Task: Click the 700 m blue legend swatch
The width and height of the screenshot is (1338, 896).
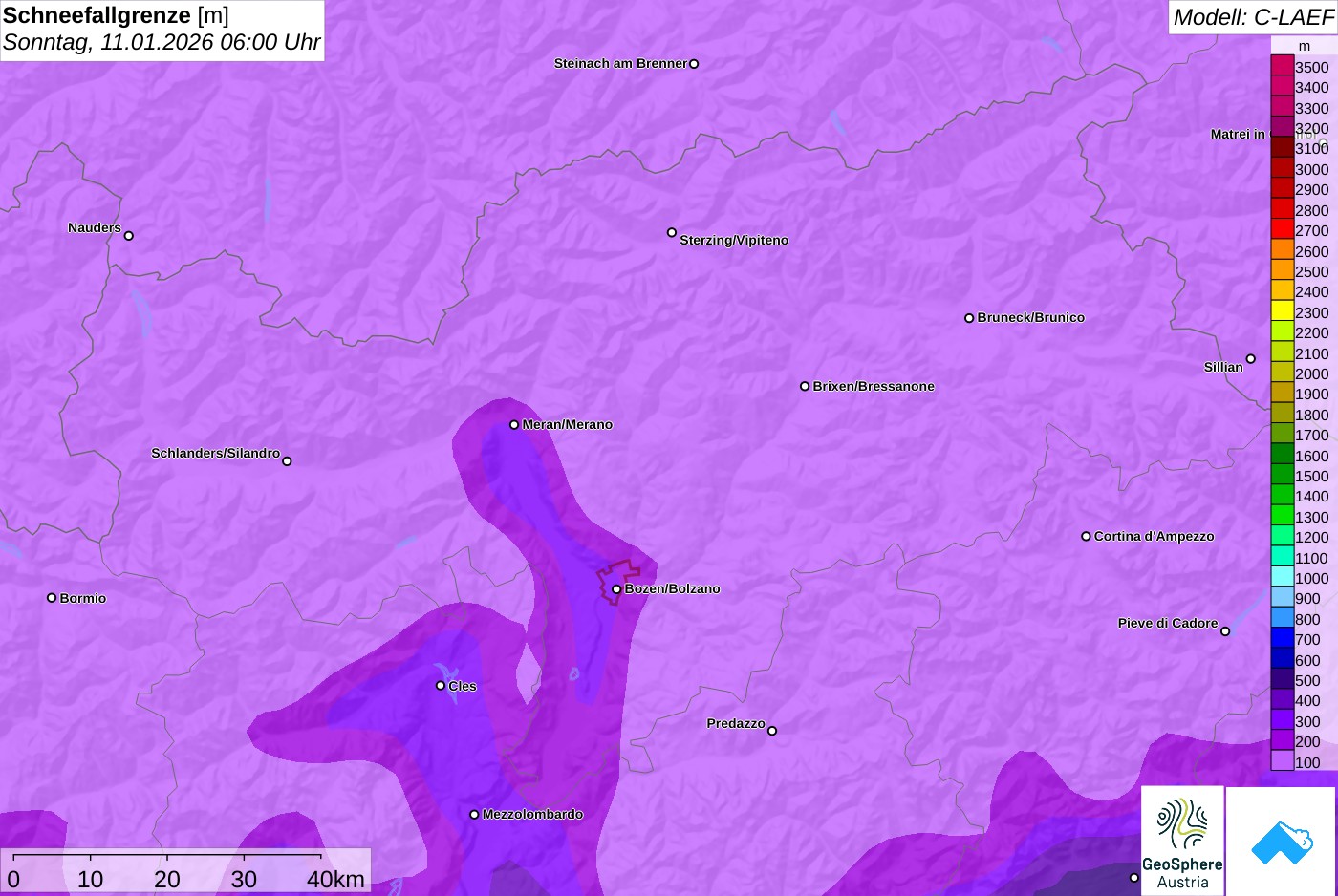Action: 1282,638
